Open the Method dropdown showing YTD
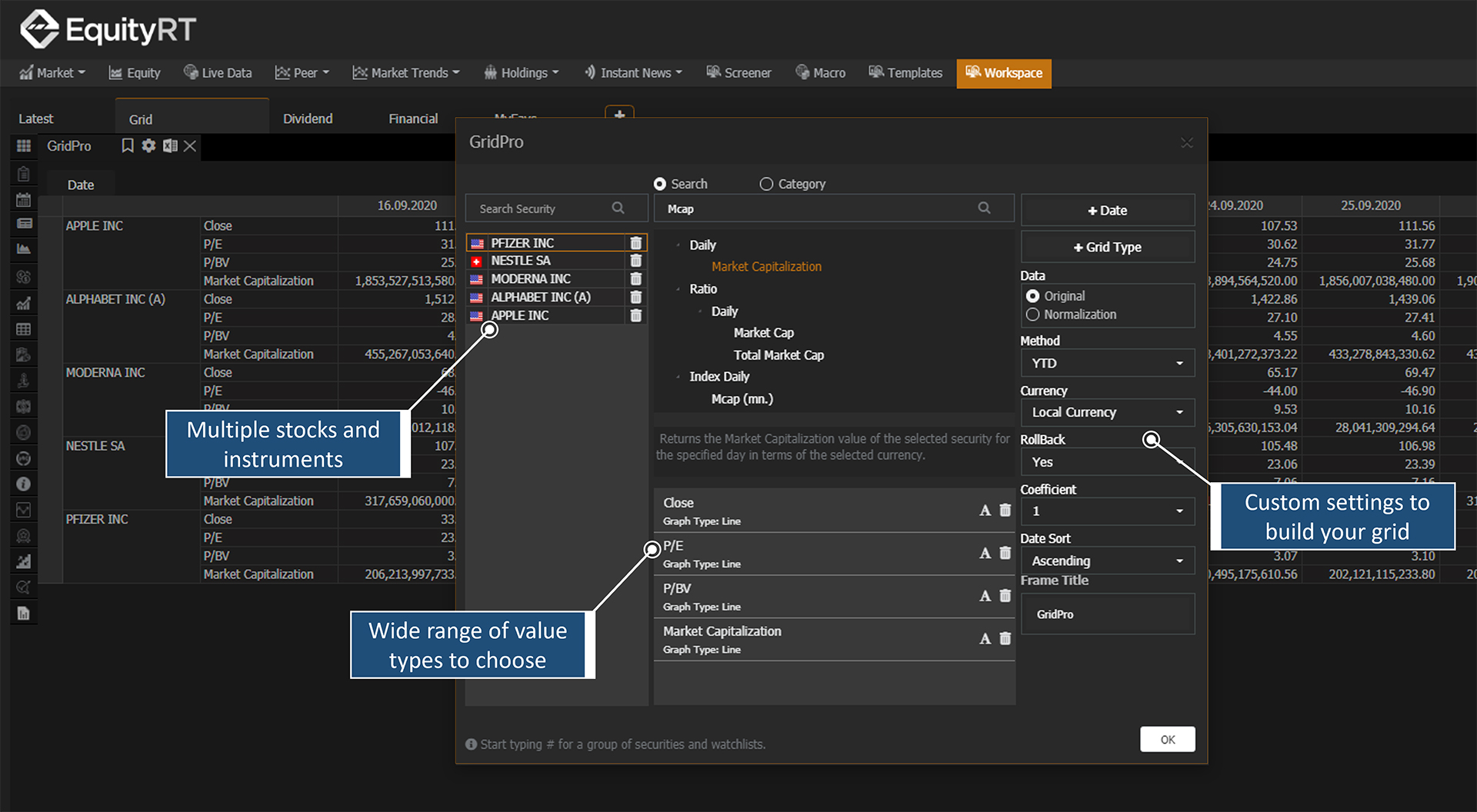Viewport: 1477px width, 812px height. [1108, 363]
